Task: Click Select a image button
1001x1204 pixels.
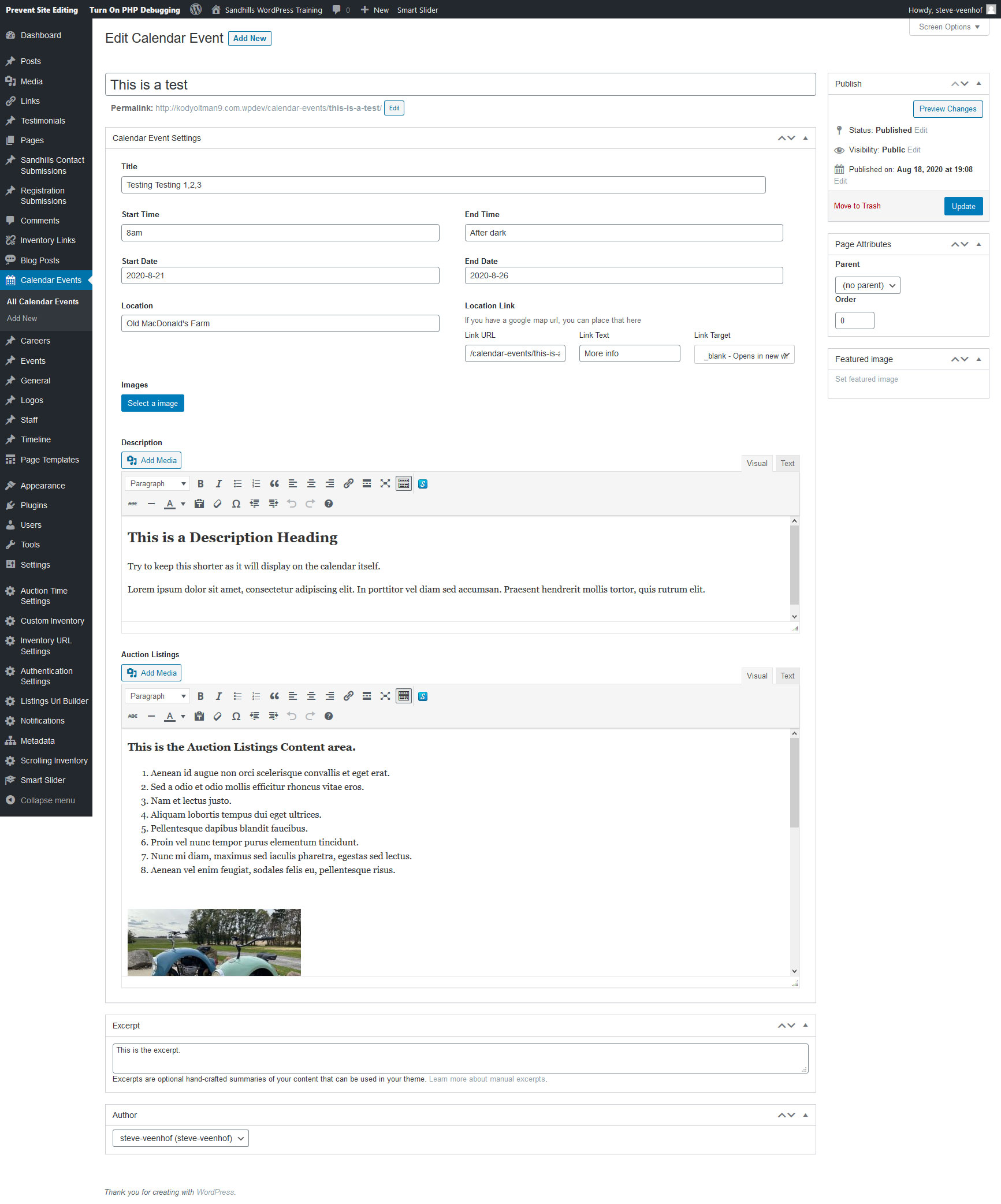Action: (x=152, y=403)
